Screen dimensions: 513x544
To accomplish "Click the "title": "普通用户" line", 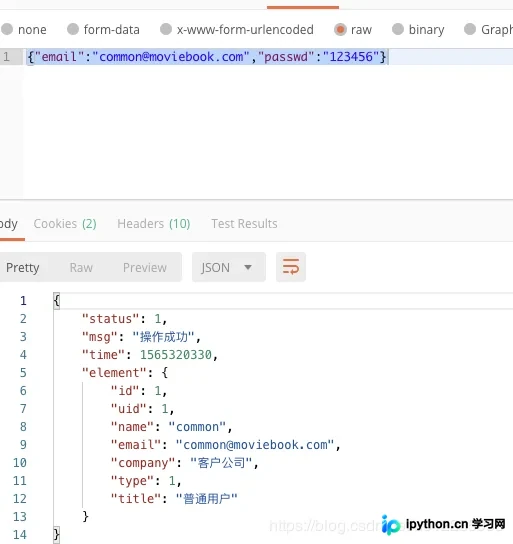I will (174, 499).
